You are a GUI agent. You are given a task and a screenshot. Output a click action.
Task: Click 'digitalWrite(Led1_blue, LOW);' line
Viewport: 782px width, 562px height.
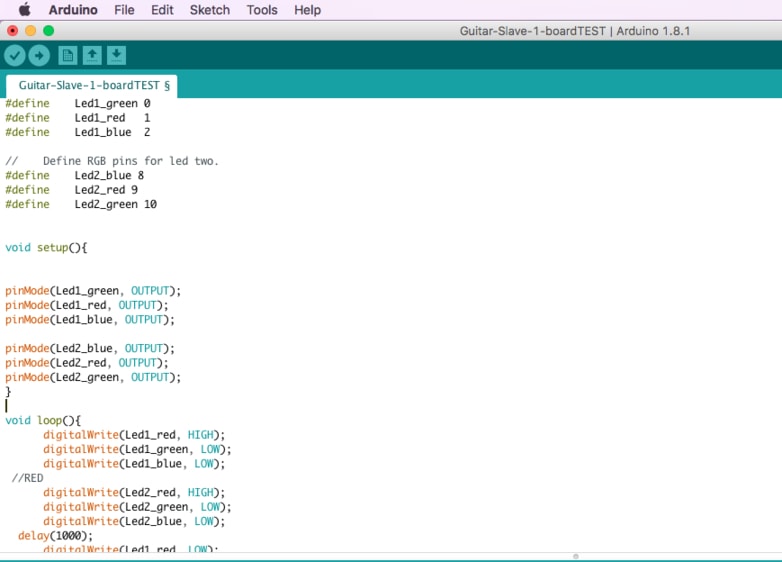tap(134, 464)
